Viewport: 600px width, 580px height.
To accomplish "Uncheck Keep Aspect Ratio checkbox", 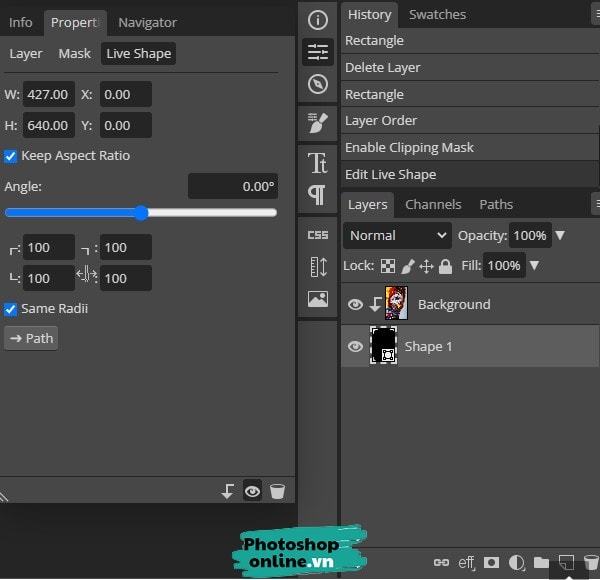I will click(x=11, y=156).
